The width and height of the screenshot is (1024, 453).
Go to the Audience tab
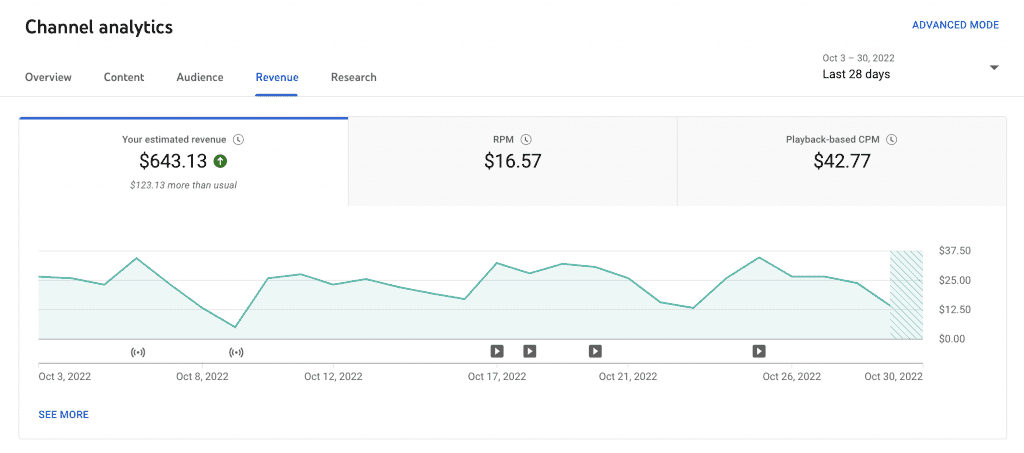(x=200, y=77)
